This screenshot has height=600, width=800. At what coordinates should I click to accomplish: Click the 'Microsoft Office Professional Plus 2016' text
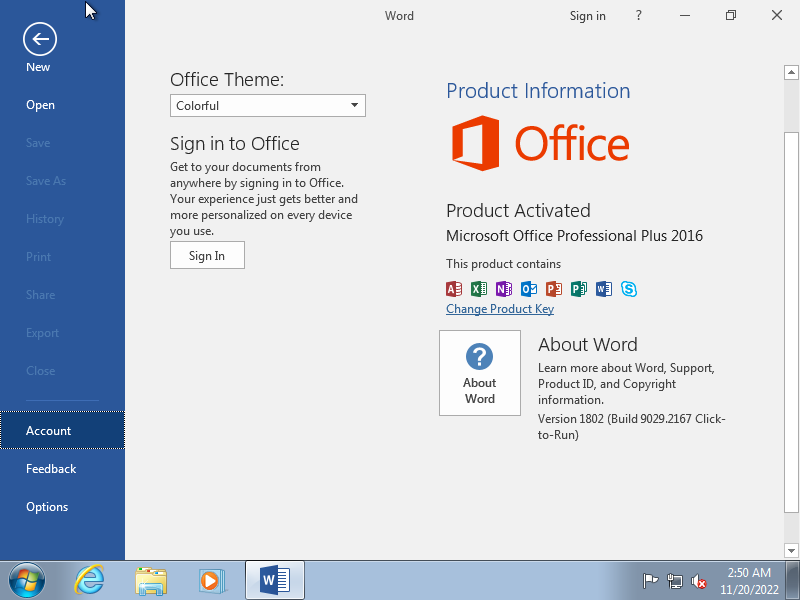point(574,236)
